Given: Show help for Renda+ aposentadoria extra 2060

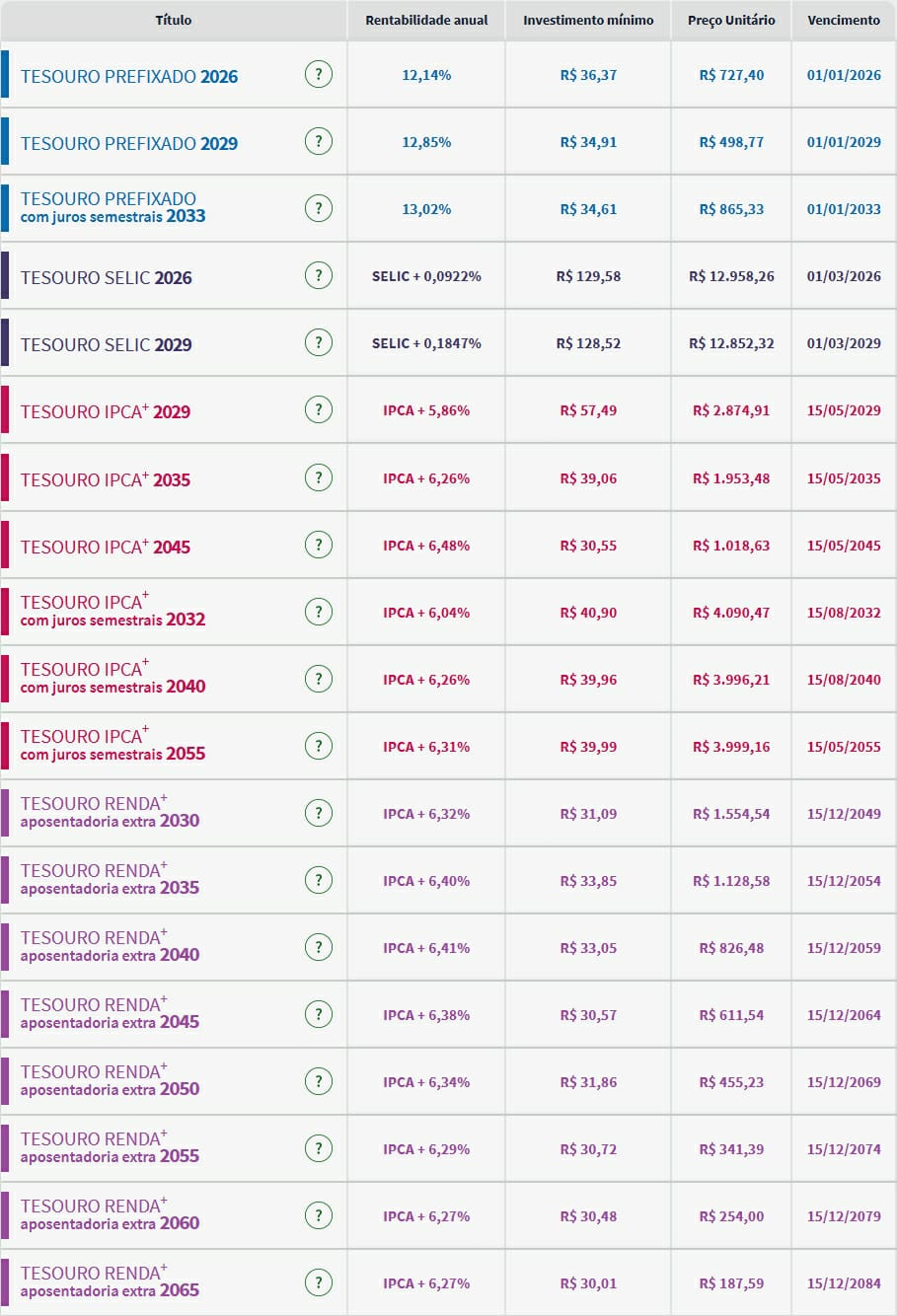Looking at the screenshot, I should pos(318,1215).
